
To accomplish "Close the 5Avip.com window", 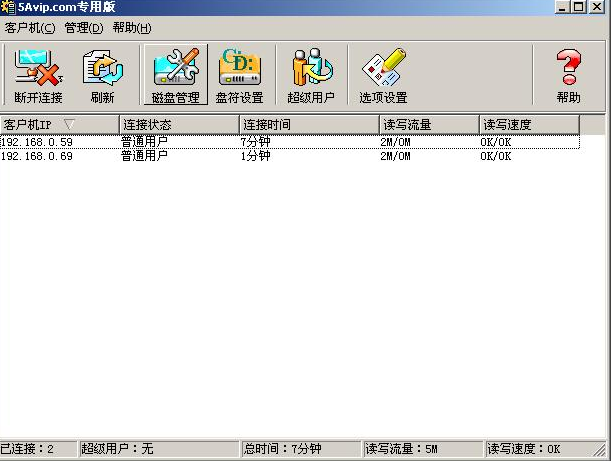I will click(597, 7).
